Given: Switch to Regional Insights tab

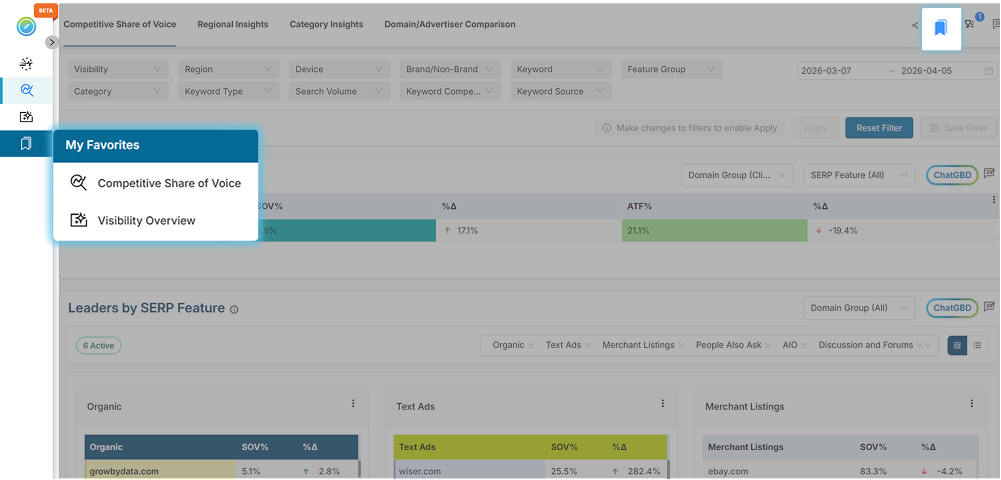Looking at the screenshot, I should (x=232, y=24).
